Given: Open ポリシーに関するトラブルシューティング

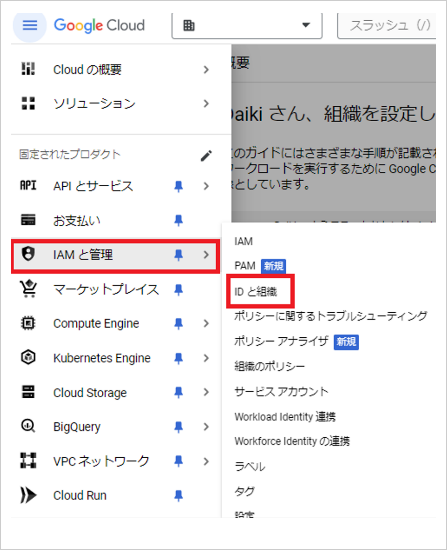Looking at the screenshot, I should (x=331, y=316).
